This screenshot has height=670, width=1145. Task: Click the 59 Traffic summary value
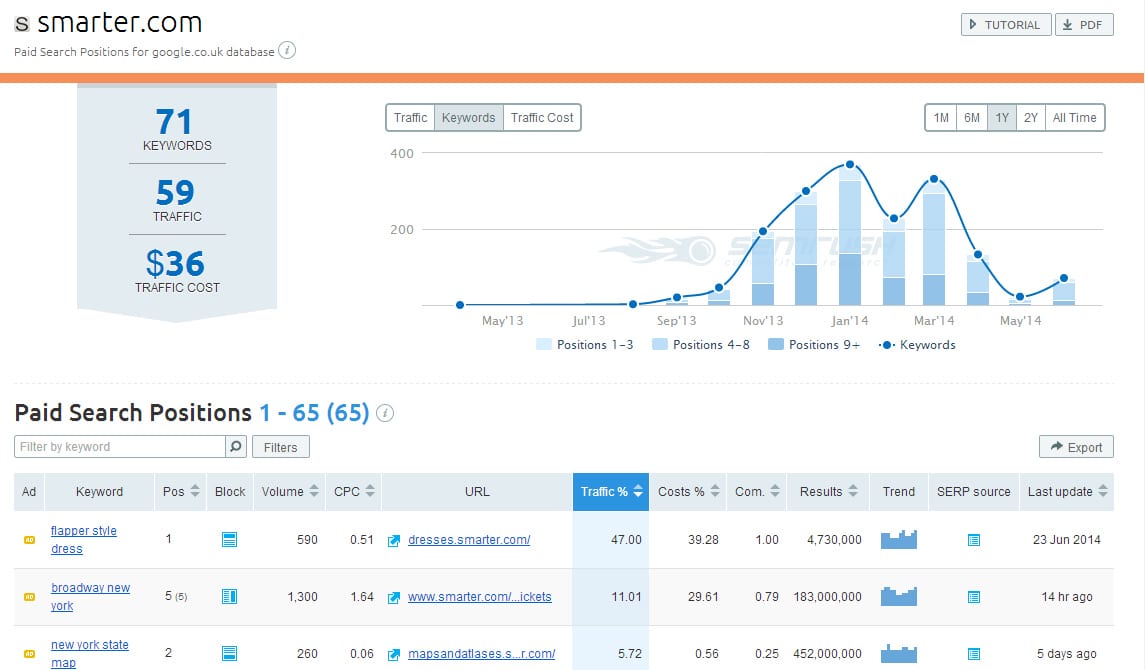click(x=175, y=193)
